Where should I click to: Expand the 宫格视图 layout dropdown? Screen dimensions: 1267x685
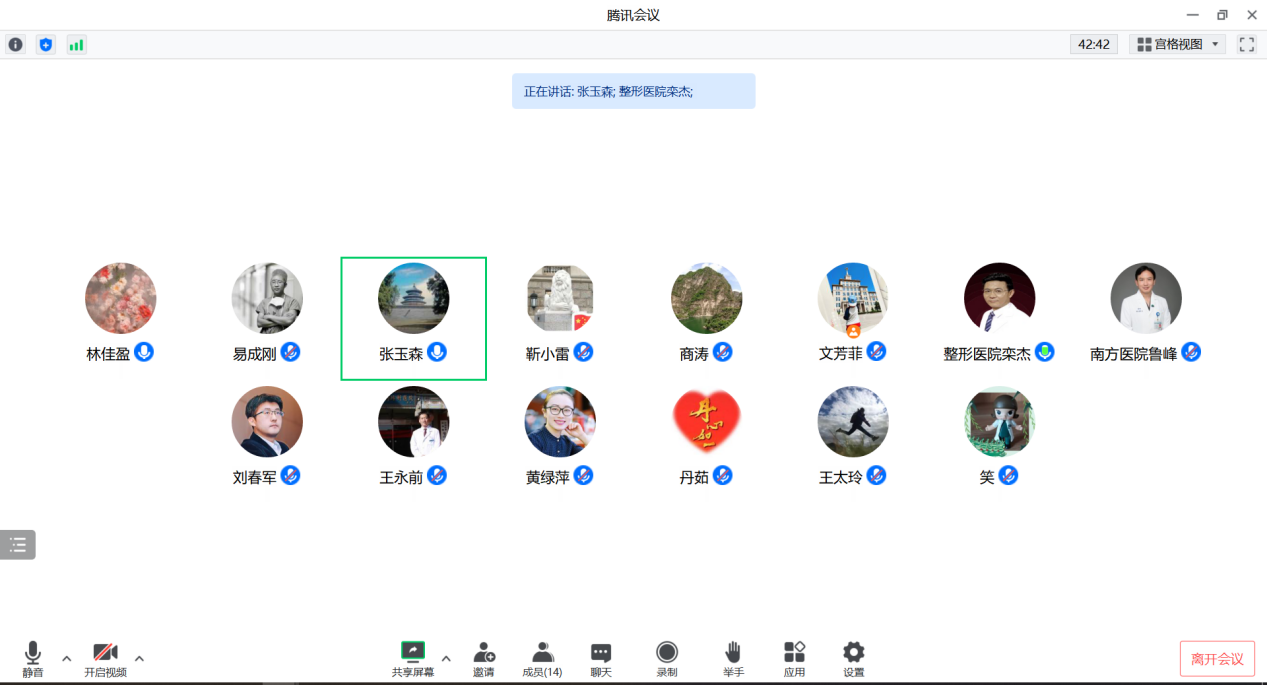(x=1178, y=44)
